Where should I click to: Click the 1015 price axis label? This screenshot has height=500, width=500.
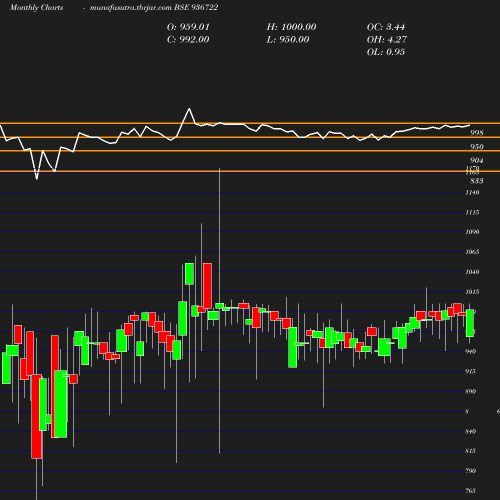(472, 292)
